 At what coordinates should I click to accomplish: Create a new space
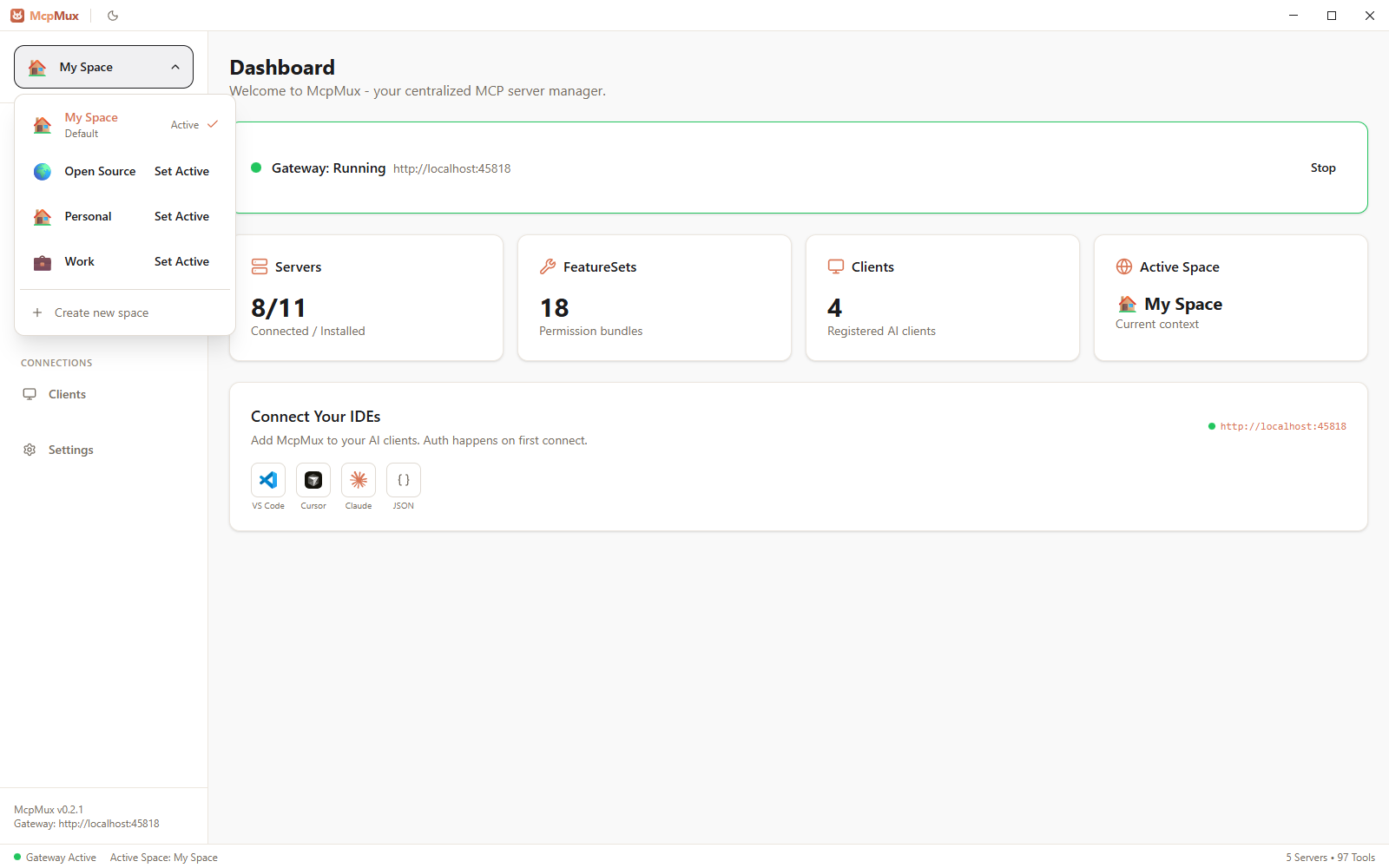click(102, 312)
